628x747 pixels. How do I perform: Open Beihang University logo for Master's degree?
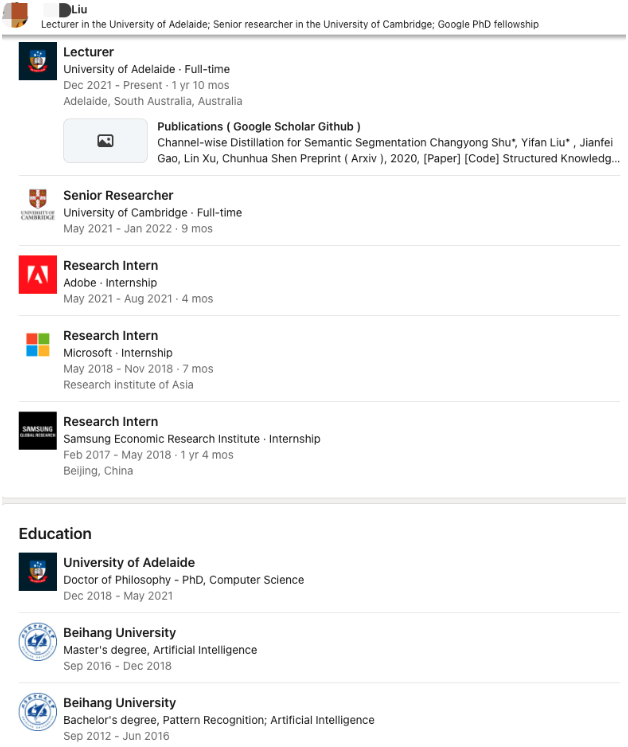click(38, 642)
